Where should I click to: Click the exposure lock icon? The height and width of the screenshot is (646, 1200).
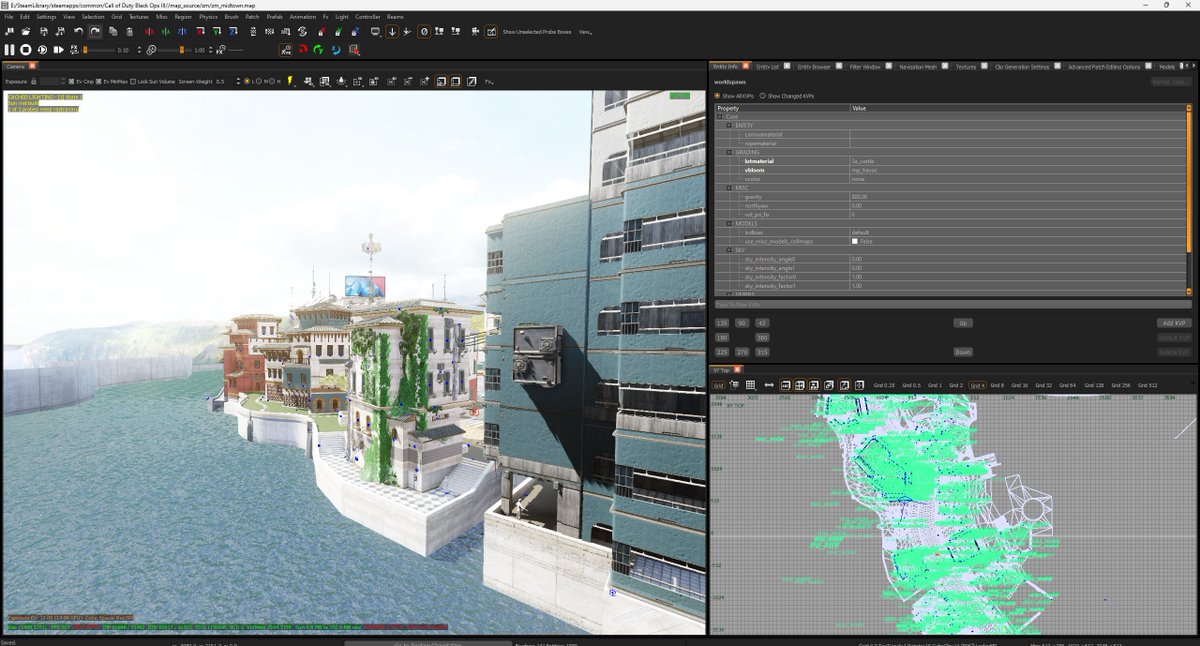33,81
